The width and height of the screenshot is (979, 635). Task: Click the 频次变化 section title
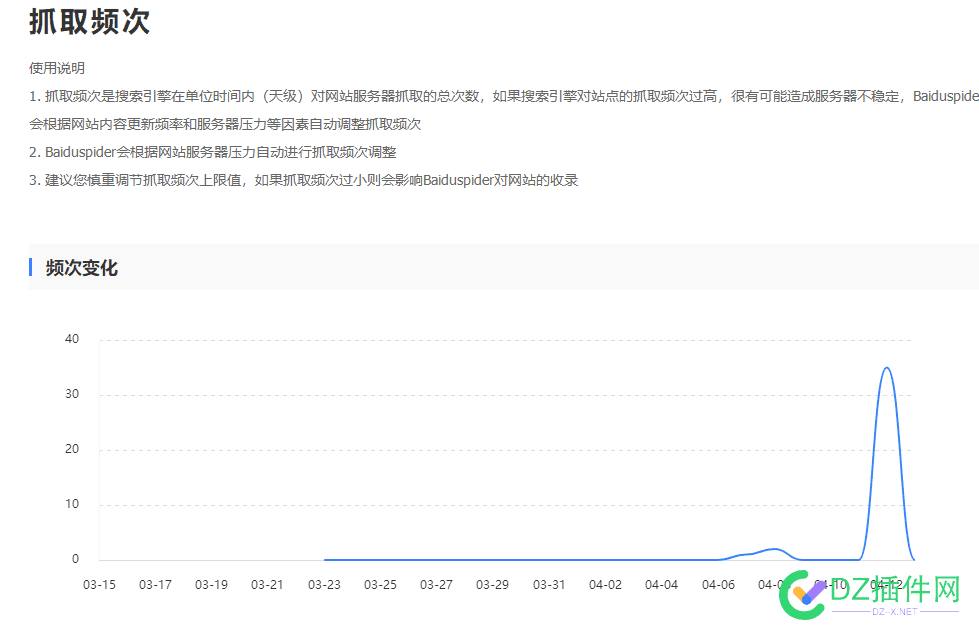(x=82, y=268)
